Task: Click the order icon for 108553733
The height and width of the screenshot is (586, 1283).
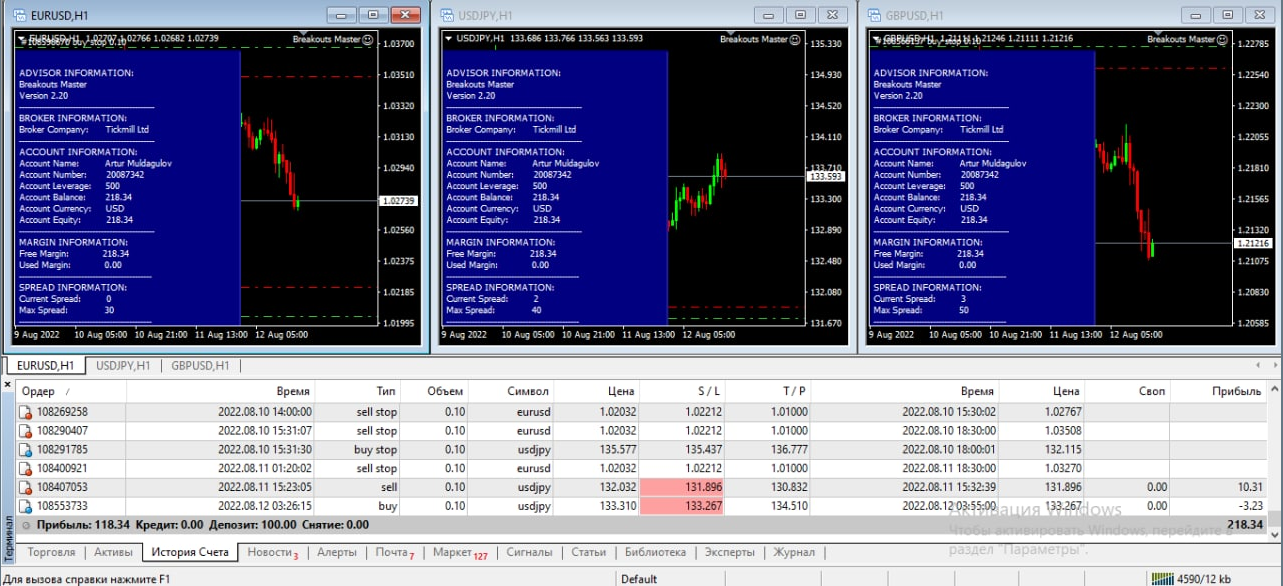Action: coord(25,505)
